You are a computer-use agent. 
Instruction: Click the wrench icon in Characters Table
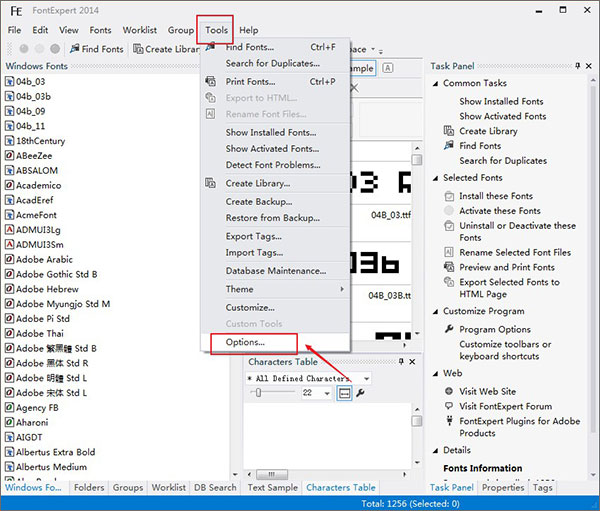tap(360, 394)
